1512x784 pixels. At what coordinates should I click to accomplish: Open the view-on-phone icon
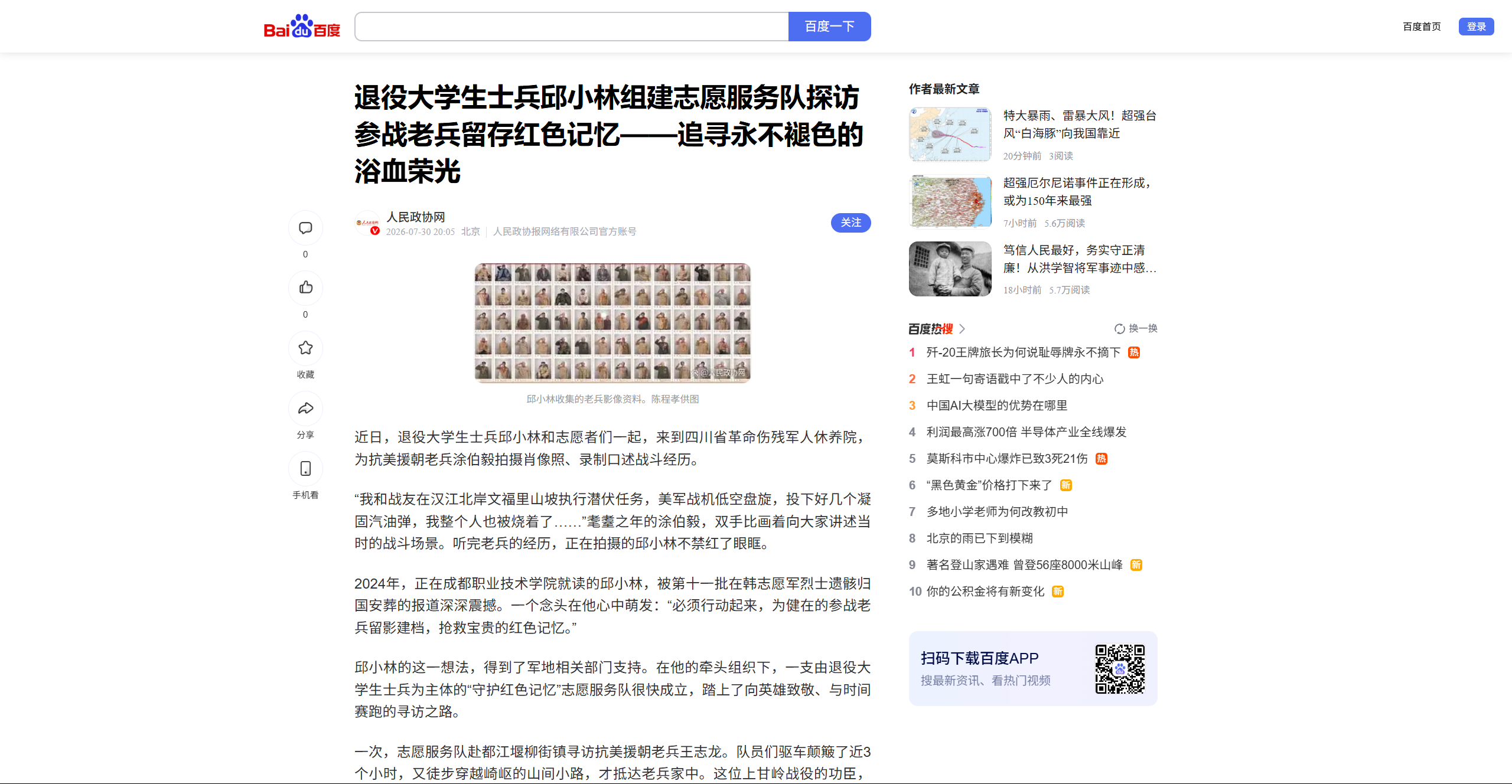click(x=305, y=469)
